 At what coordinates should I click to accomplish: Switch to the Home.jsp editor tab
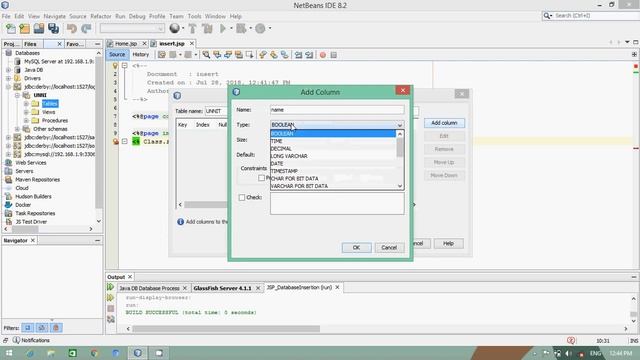[x=126, y=43]
